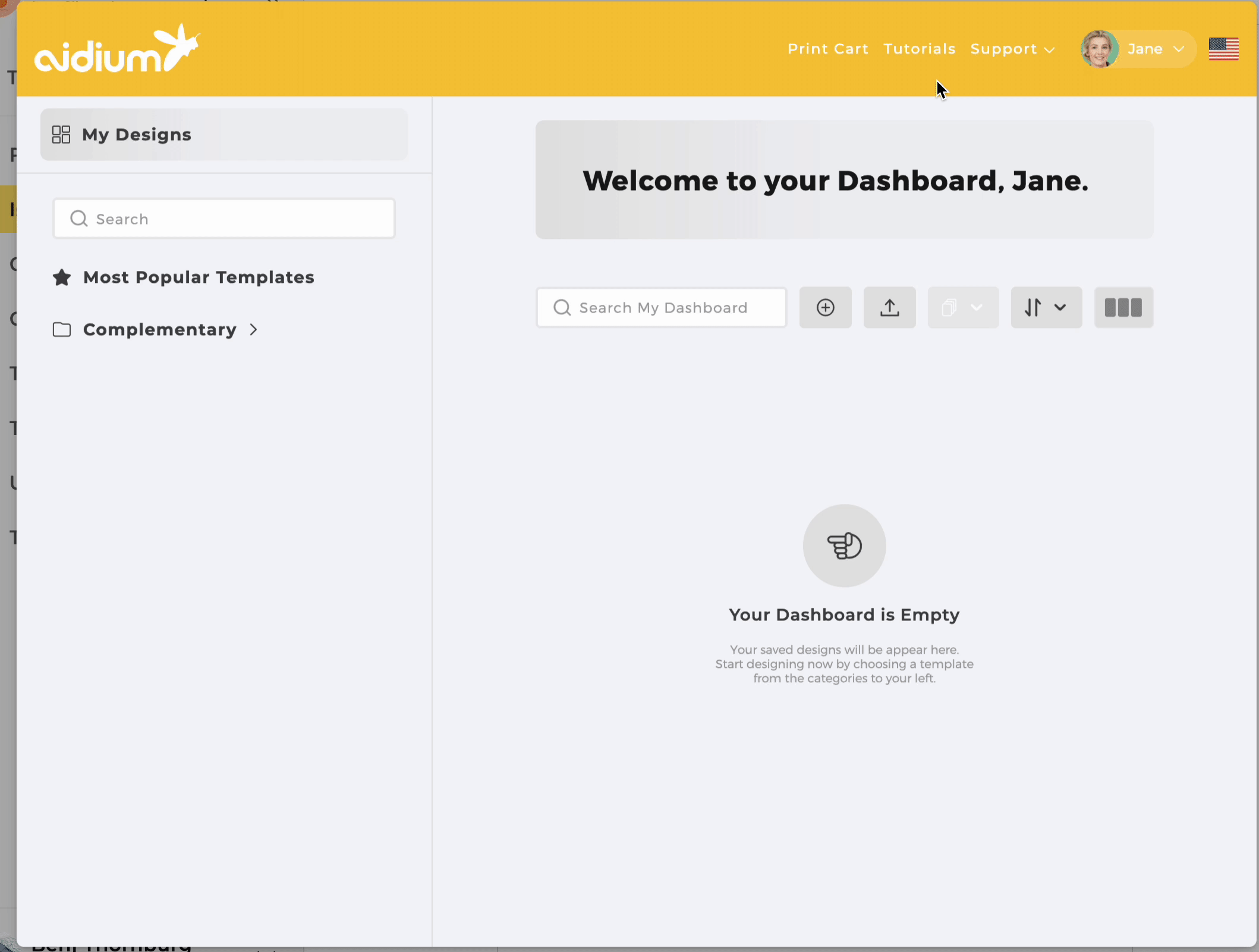
Task: Click the Complementary folder icon
Action: [x=62, y=329]
